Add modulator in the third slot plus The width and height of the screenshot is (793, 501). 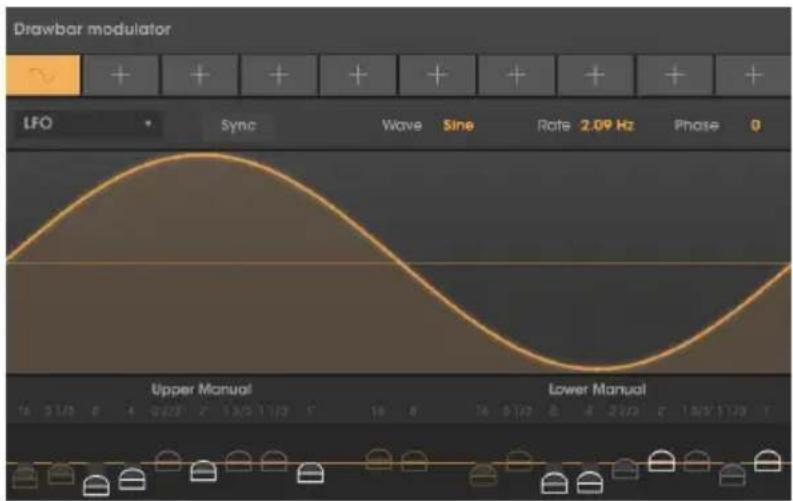pos(200,75)
